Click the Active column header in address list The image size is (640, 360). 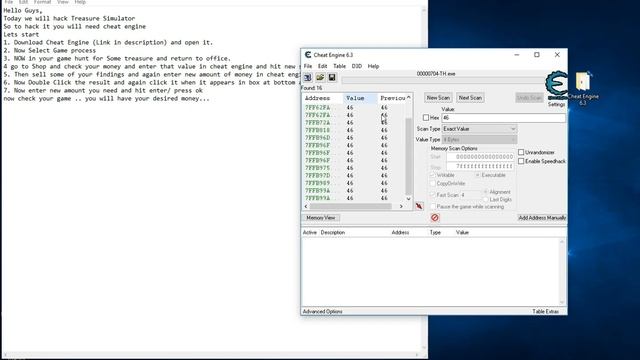310,232
